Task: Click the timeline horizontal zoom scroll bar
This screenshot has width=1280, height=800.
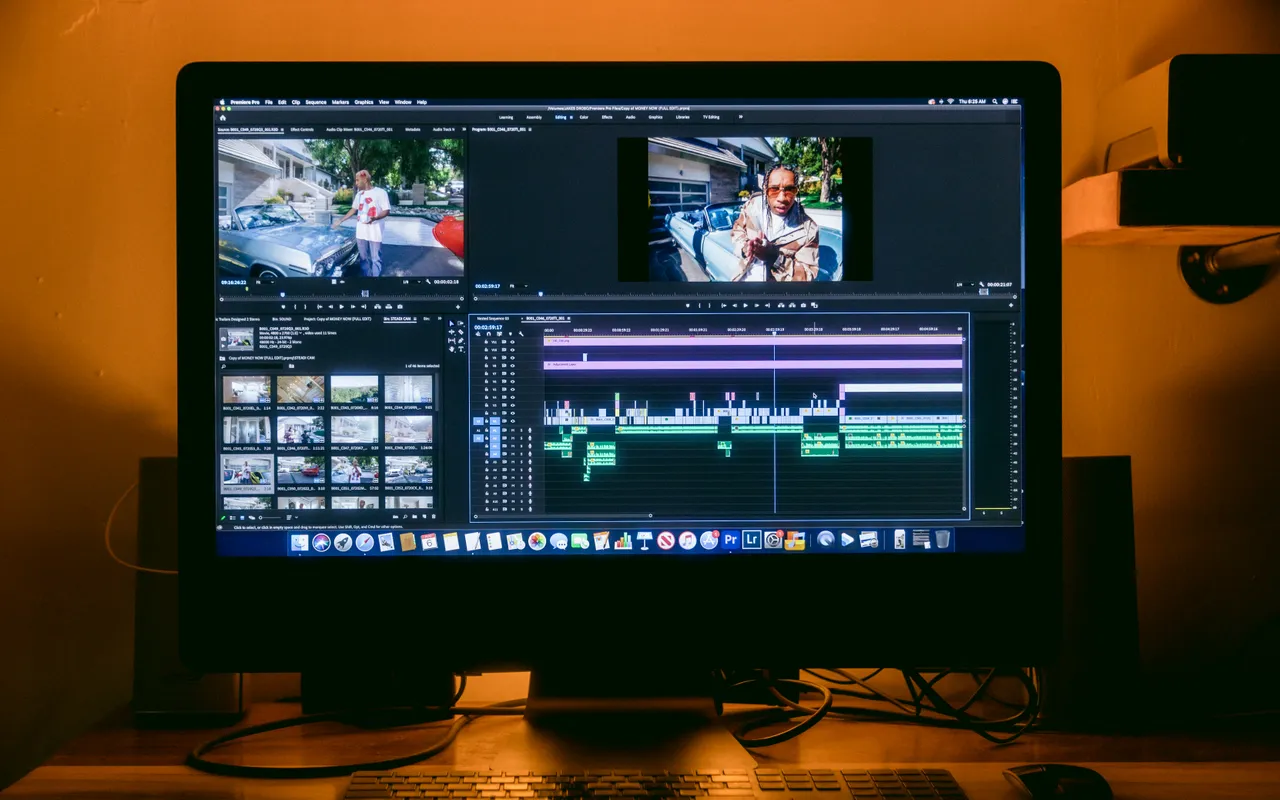Action: coord(563,516)
